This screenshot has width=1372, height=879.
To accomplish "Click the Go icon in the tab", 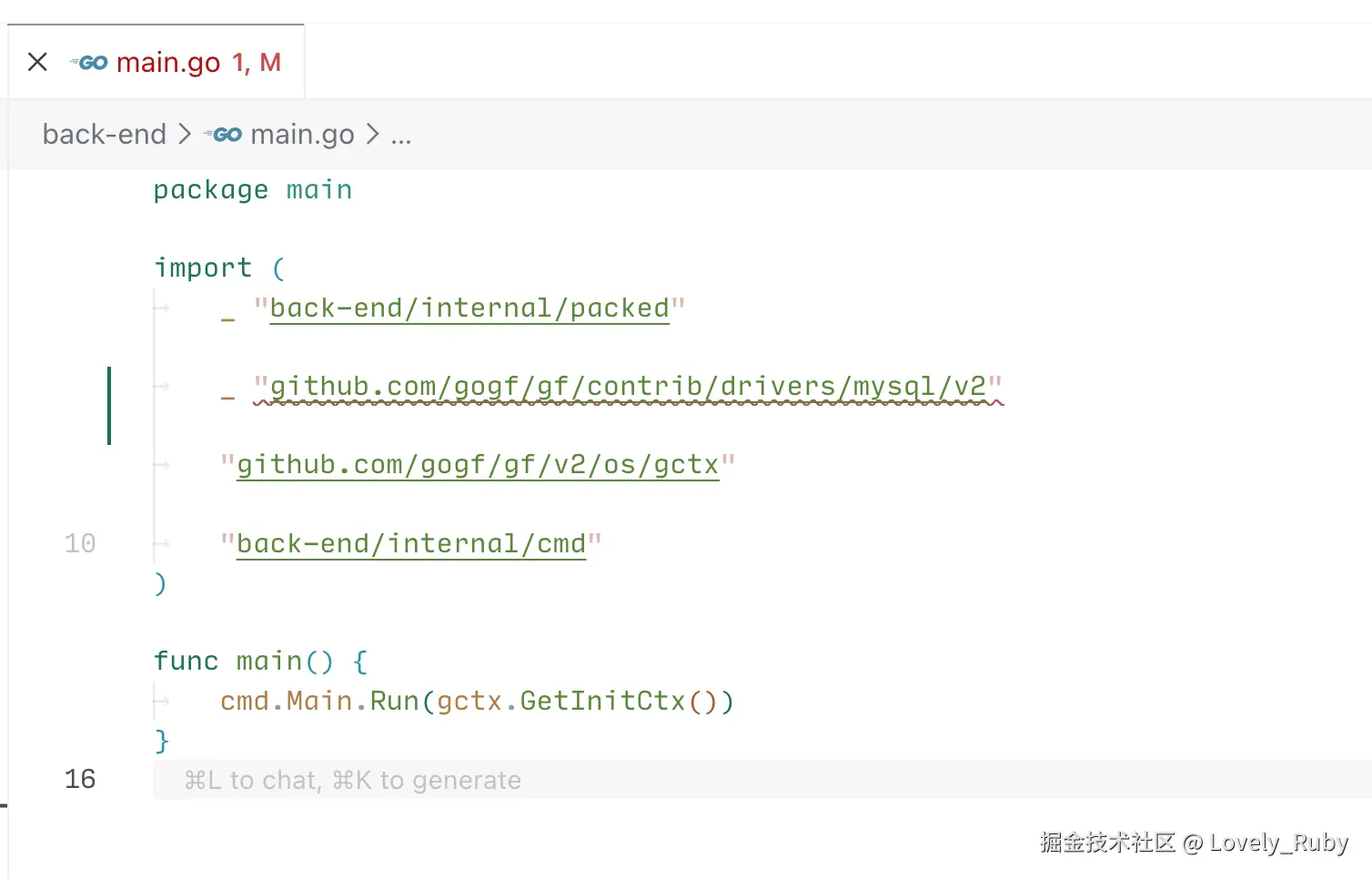I will 89,62.
